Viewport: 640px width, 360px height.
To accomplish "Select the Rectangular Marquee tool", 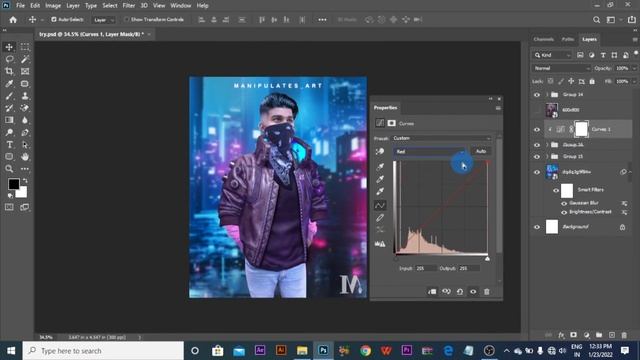I will [x=25, y=47].
